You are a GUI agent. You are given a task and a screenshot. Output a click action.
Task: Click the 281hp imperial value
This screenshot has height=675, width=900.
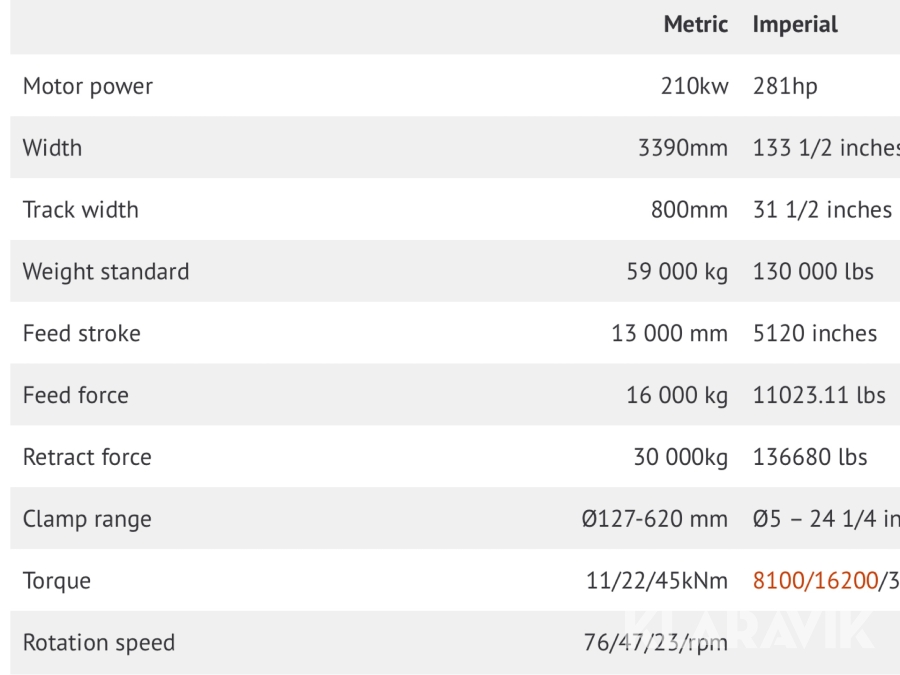coord(785,86)
